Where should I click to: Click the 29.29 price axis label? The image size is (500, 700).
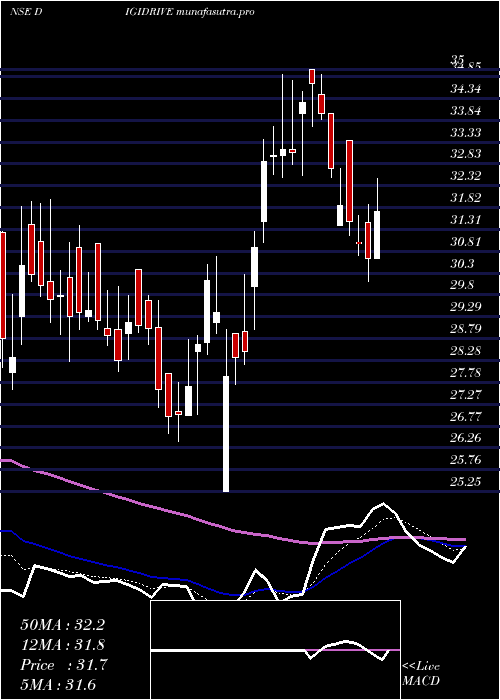coord(466,307)
